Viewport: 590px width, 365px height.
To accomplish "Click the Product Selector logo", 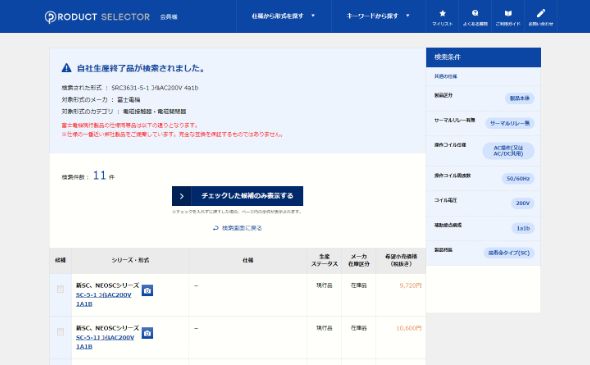I will tap(97, 17).
